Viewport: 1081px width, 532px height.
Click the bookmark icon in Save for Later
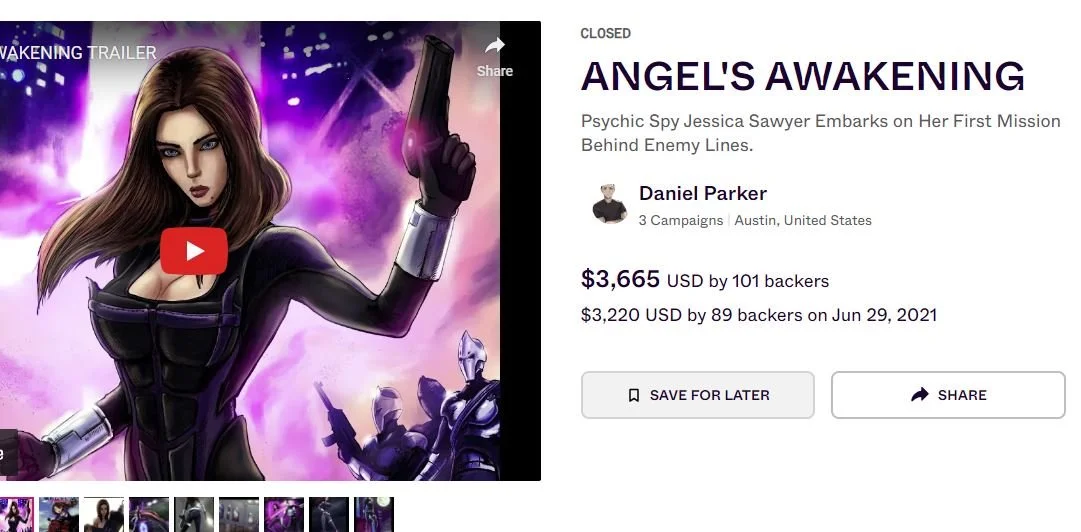(x=634, y=395)
